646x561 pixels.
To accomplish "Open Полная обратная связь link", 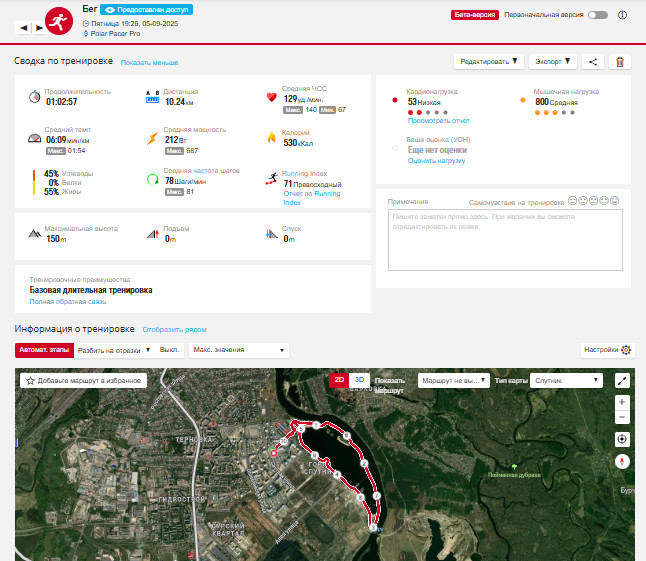I will [68, 302].
